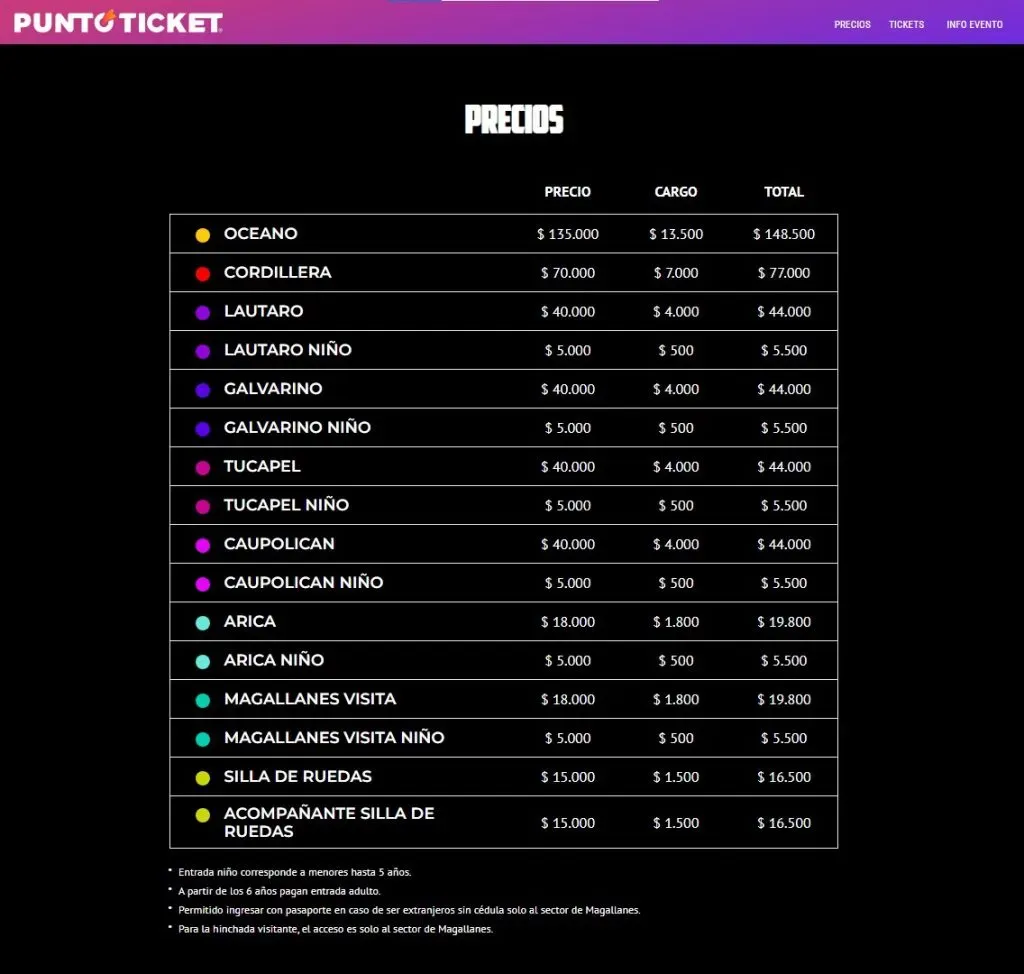Click the TOTAL column header
The image size is (1024, 974).
click(x=784, y=192)
